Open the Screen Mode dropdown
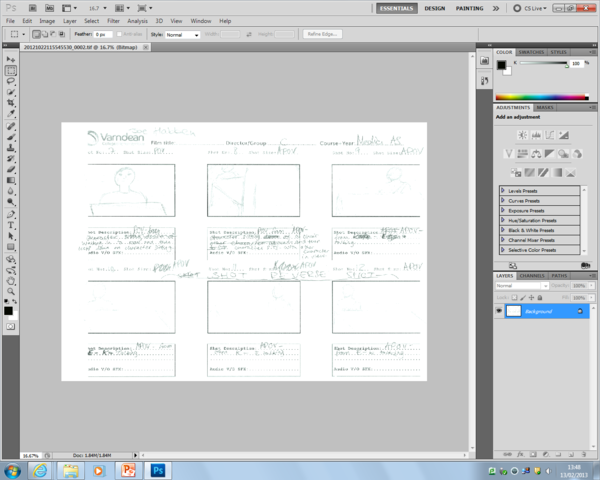This screenshot has width=600, height=480. [x=145, y=8]
